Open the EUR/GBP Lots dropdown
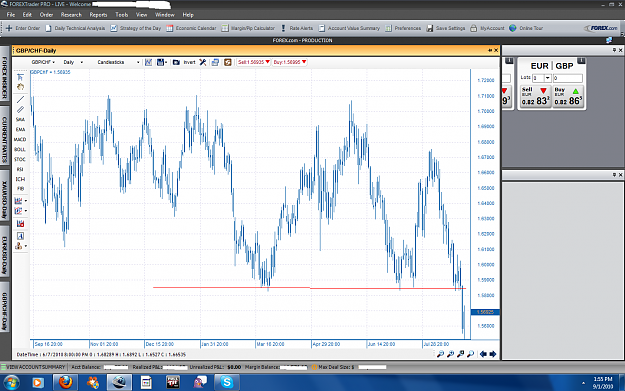The image size is (625, 391). pos(548,78)
